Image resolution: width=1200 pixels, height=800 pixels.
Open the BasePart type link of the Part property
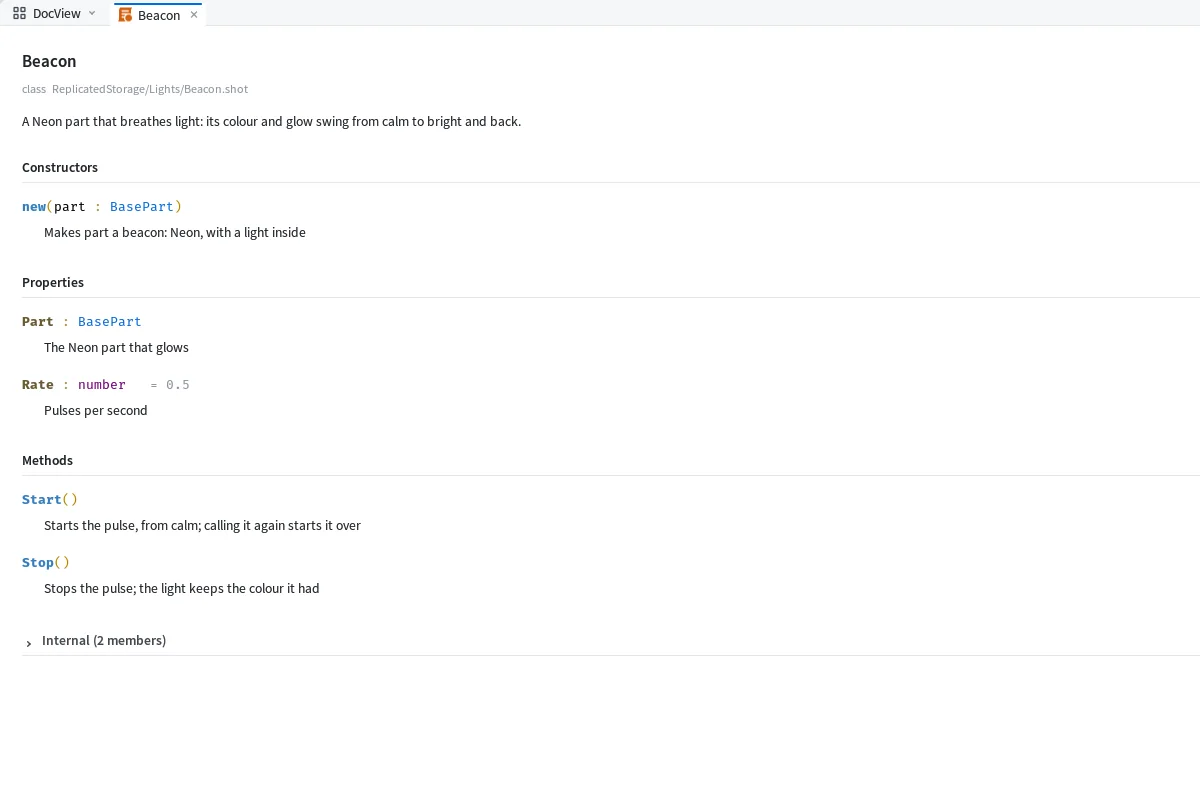110,321
